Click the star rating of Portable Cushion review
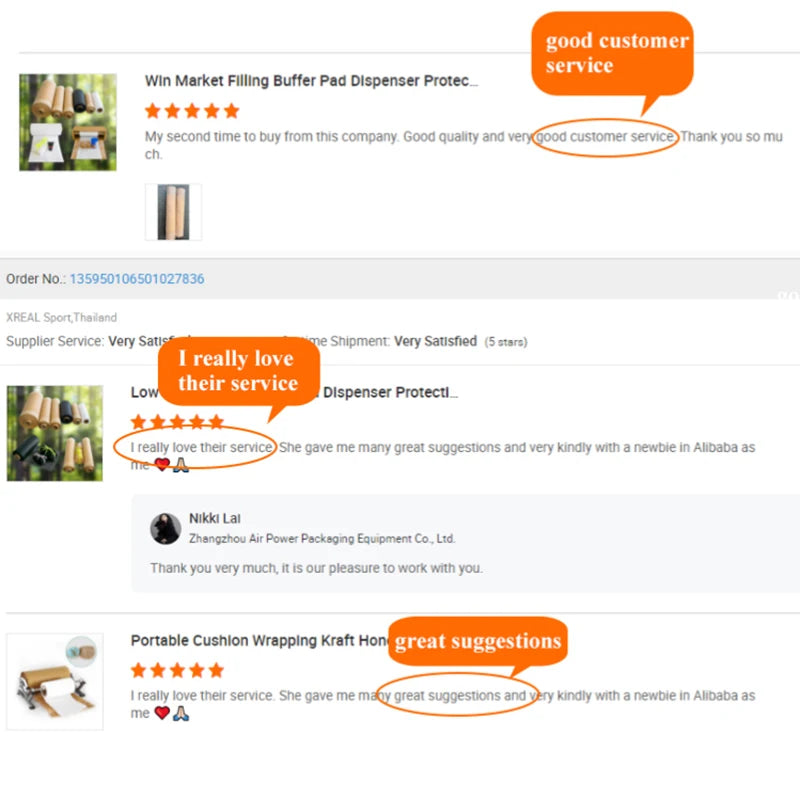Viewport: 800px width, 800px height. coord(178,670)
